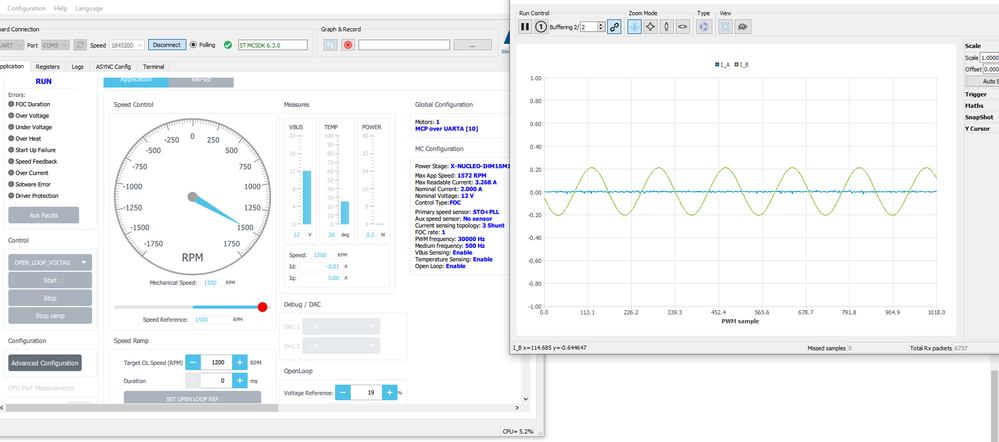Image resolution: width=999 pixels, height=442 pixels.
Task: Click the record file path field
Action: pyautogui.click(x=404, y=45)
